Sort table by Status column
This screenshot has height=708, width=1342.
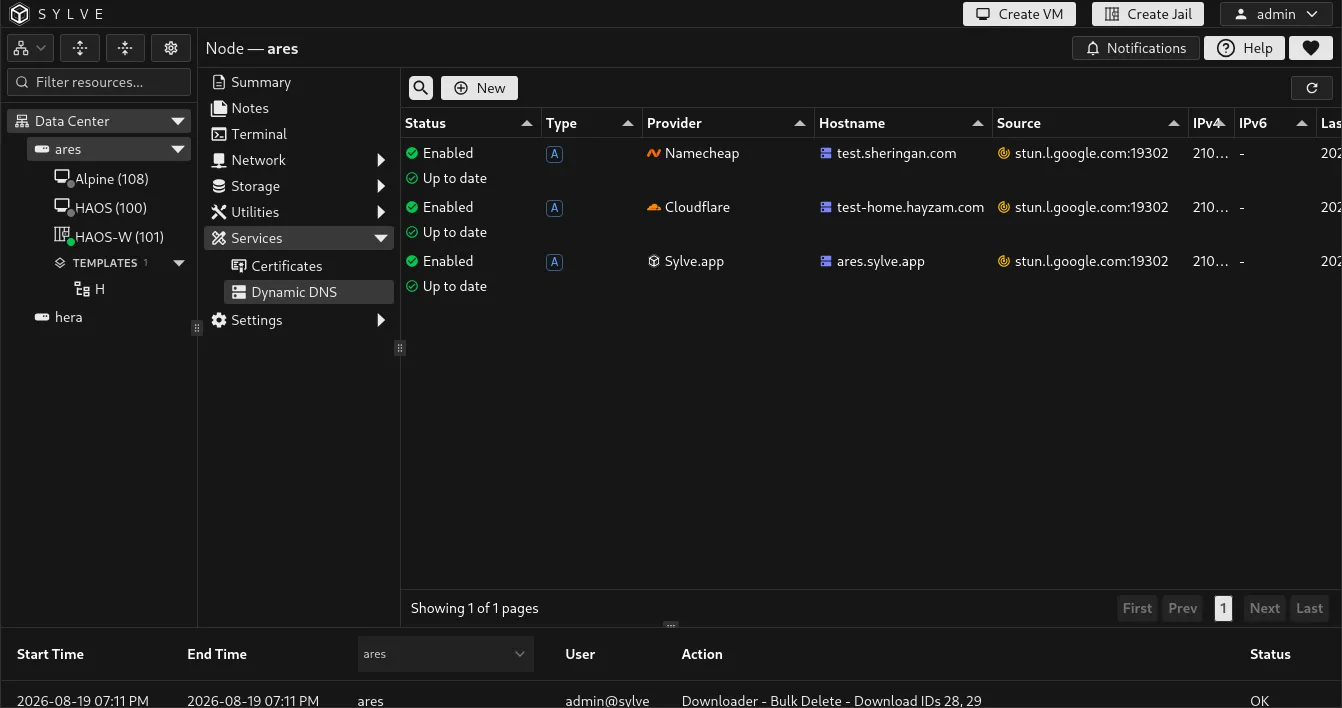point(470,123)
